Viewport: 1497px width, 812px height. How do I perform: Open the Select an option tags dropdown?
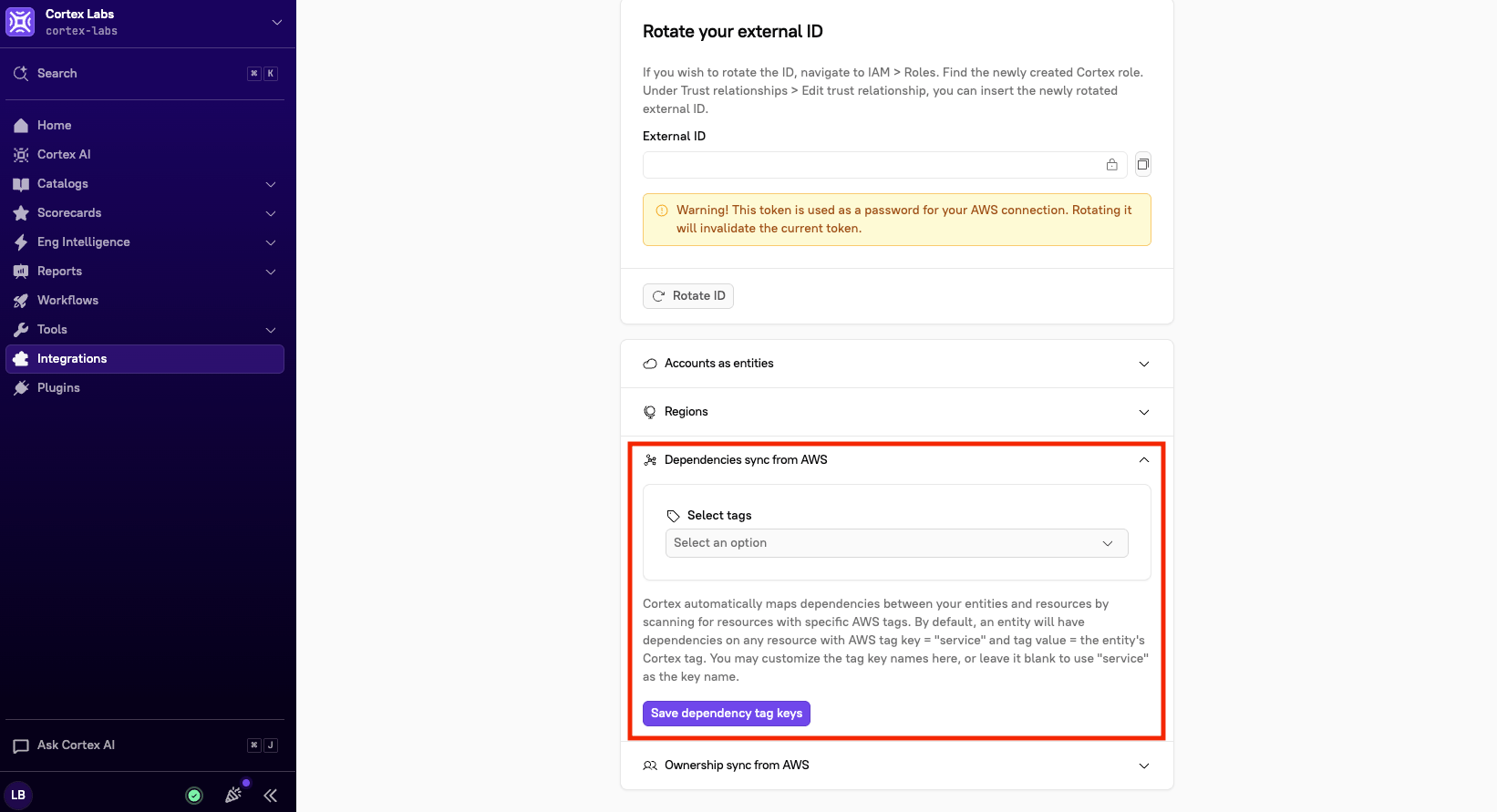pyautogui.click(x=897, y=543)
